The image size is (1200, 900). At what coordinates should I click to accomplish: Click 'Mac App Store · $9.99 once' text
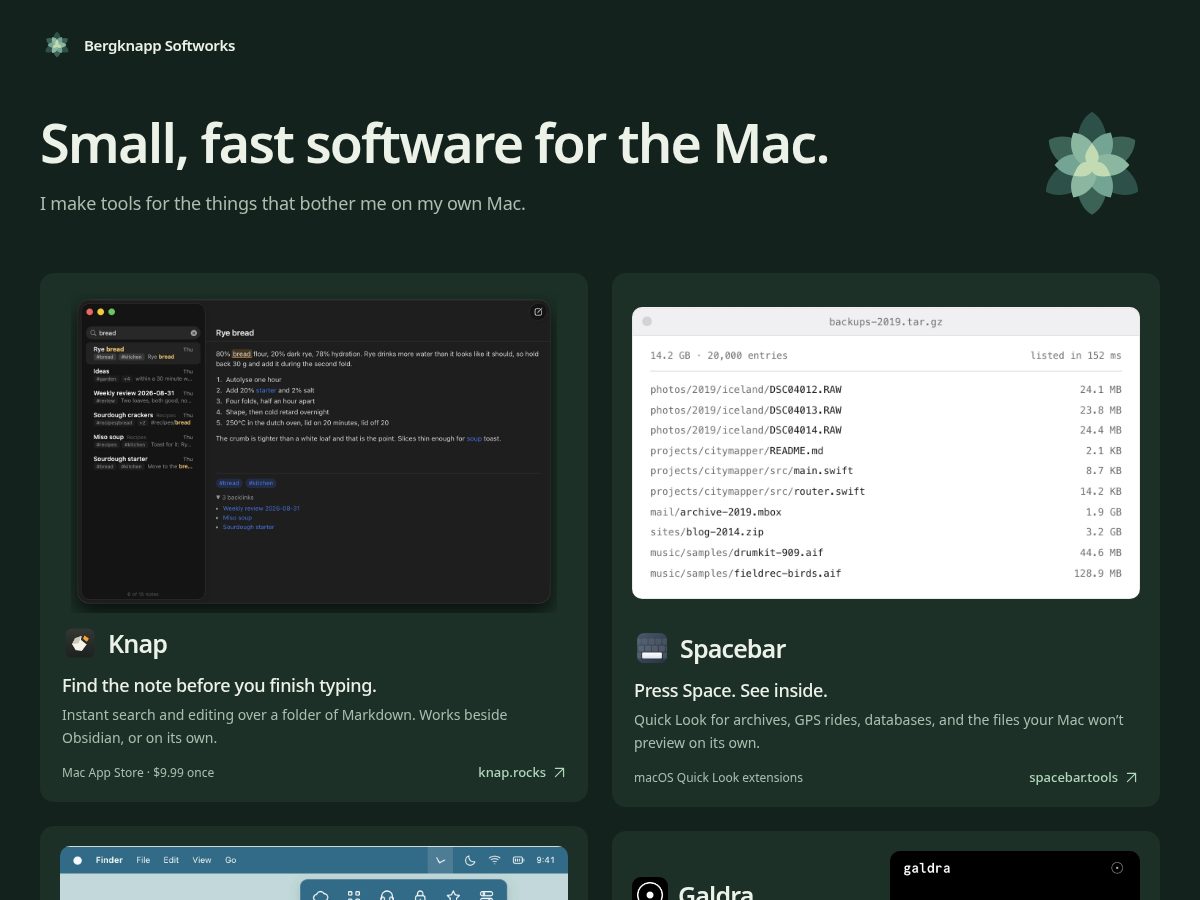click(x=138, y=772)
